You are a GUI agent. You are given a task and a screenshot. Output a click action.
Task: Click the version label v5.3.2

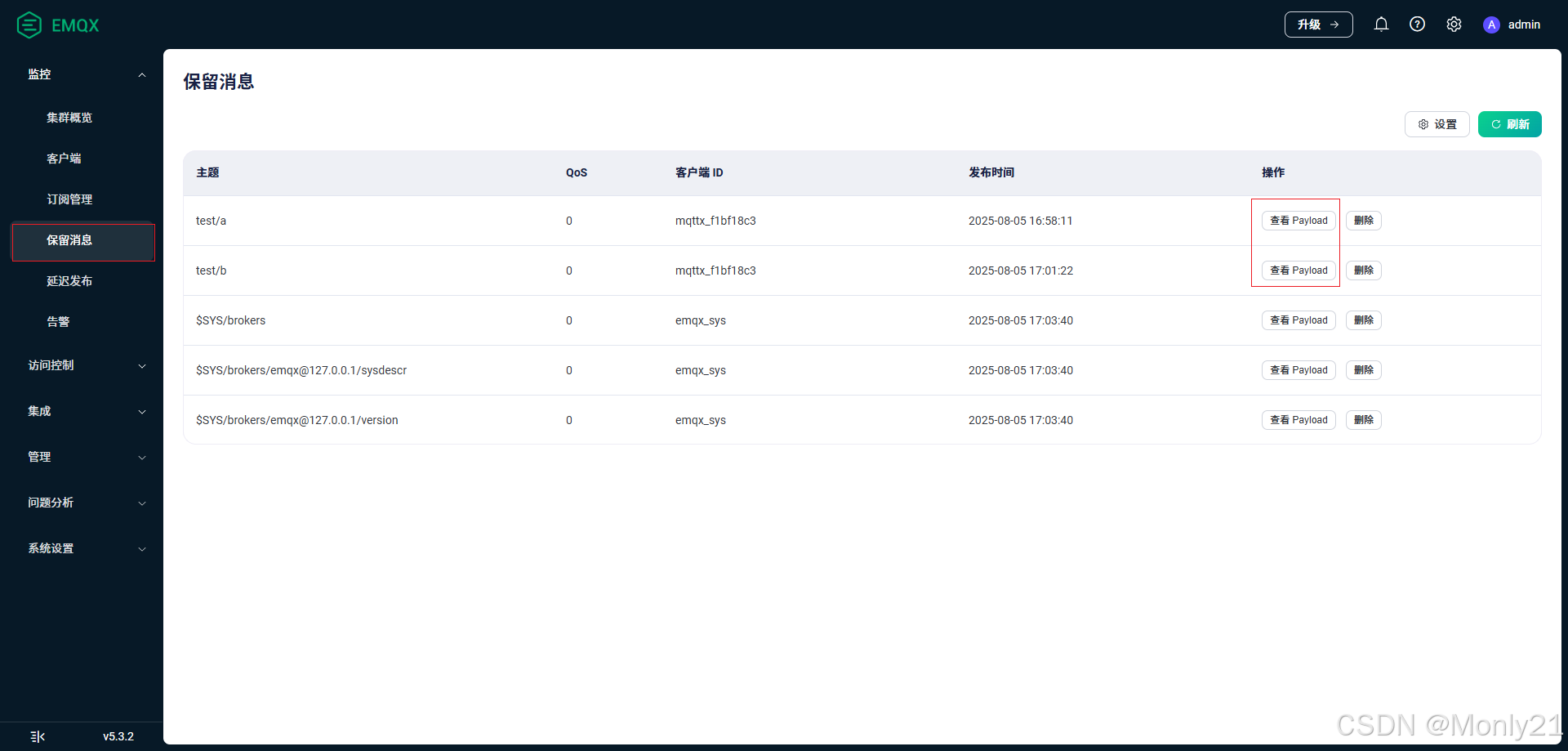pyautogui.click(x=118, y=736)
